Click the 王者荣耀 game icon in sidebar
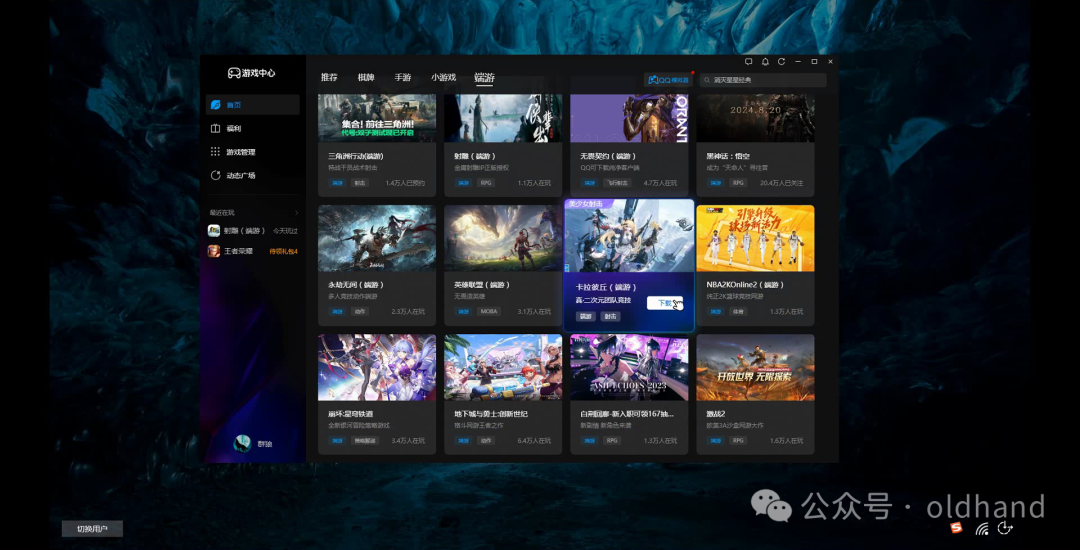 point(214,251)
